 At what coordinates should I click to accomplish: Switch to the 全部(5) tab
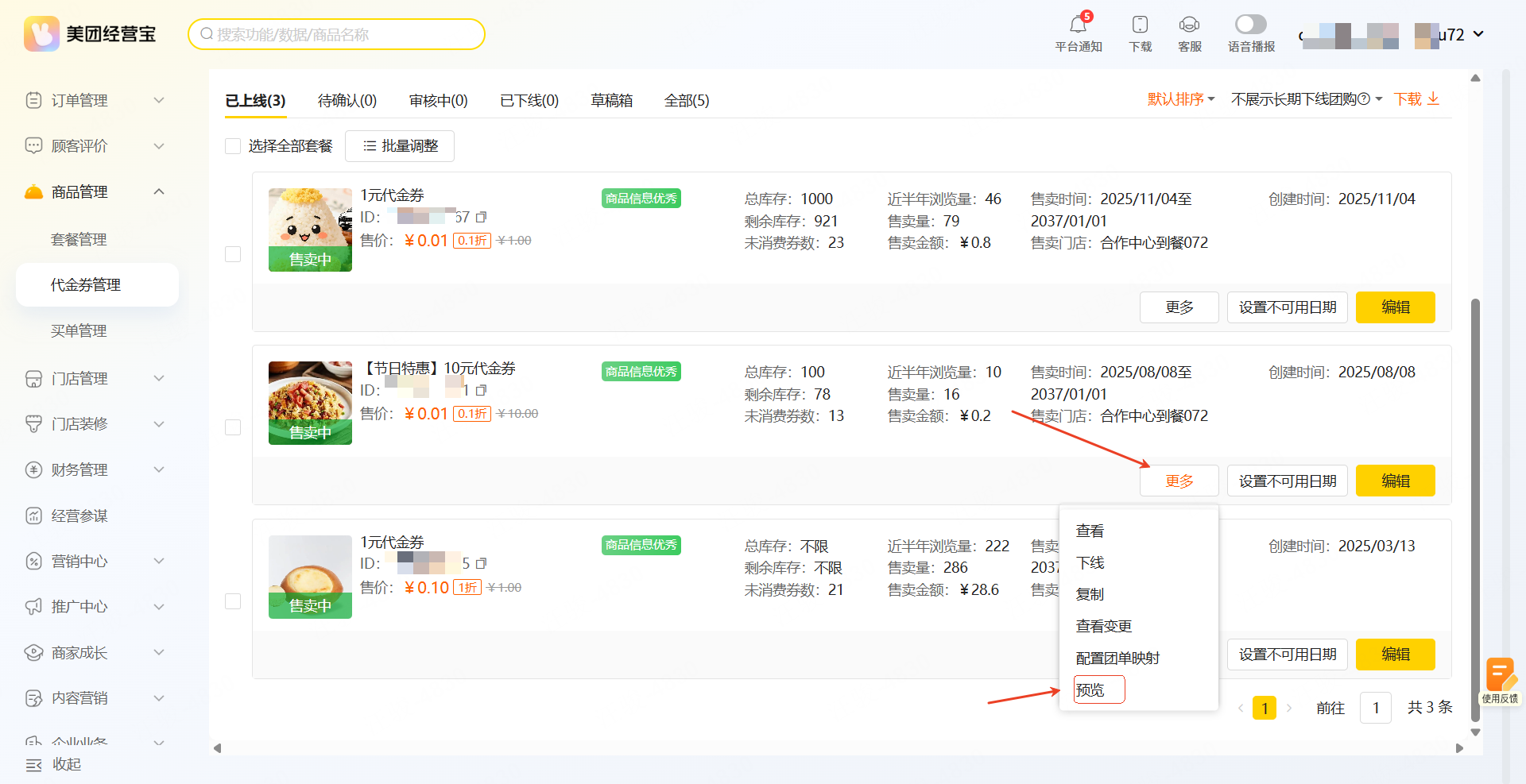point(687,101)
